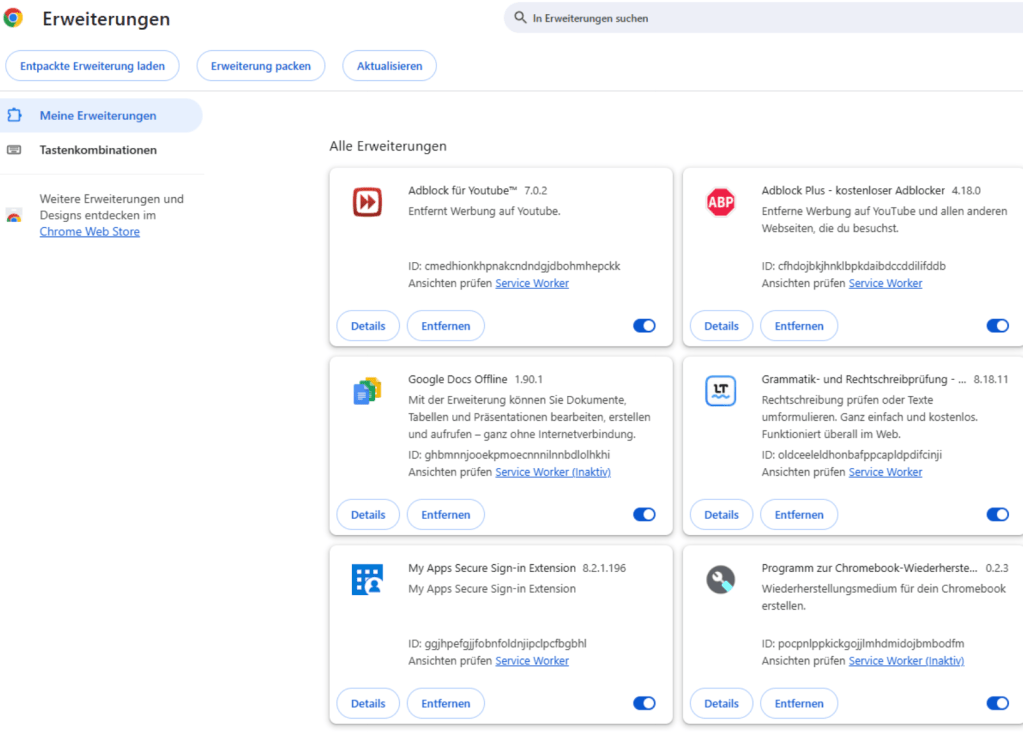Click the magnifier icon in the search bar
This screenshot has height=732, width=1023.
point(520,18)
